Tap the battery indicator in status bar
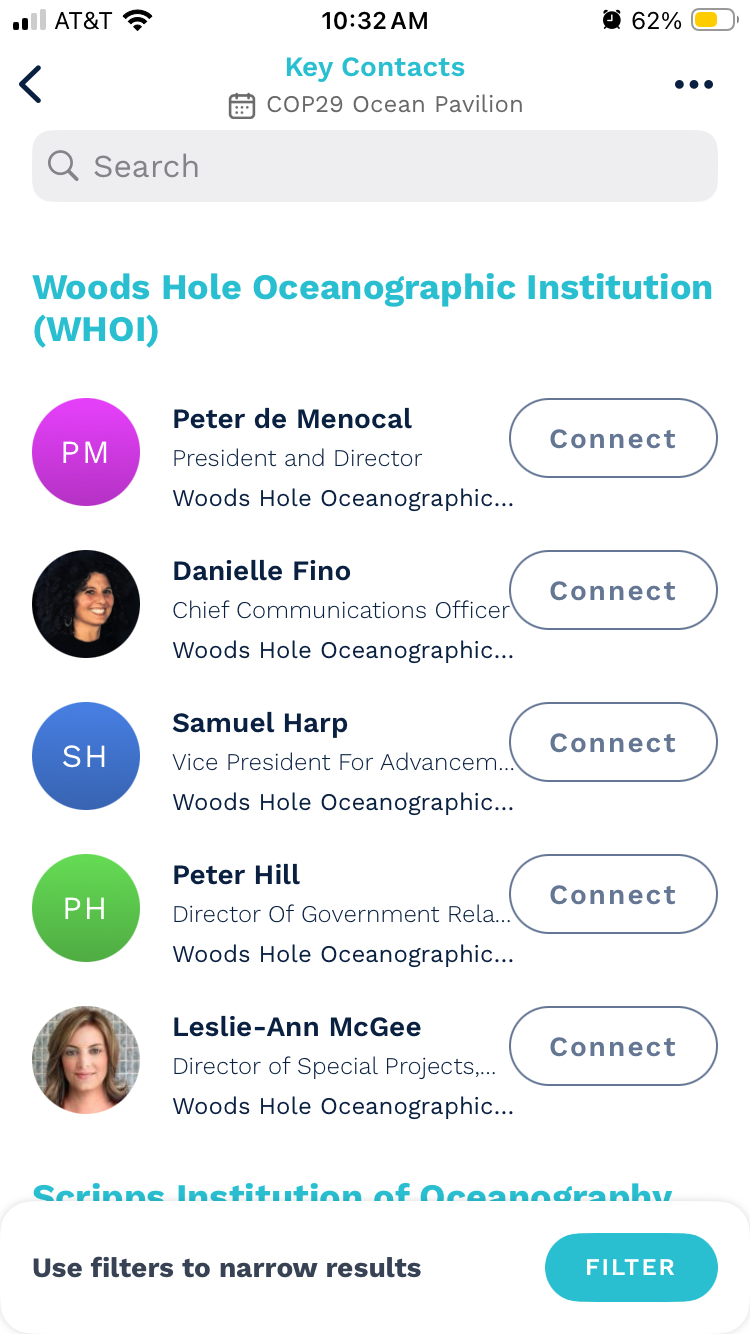750x1334 pixels. pos(714,20)
